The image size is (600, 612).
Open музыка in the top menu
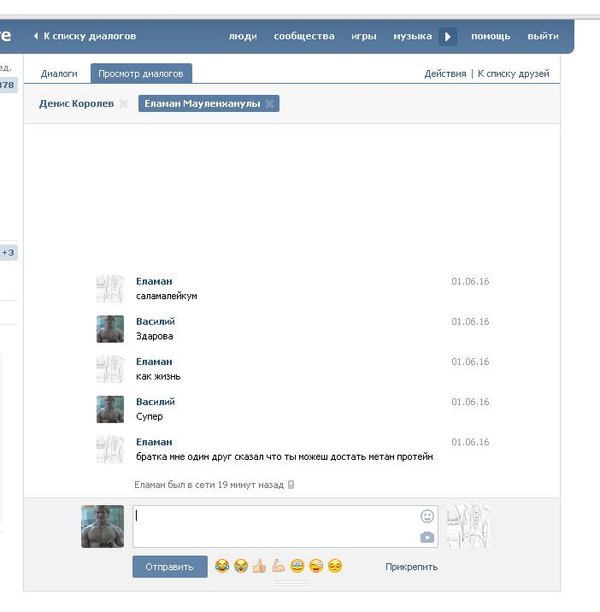coord(412,36)
